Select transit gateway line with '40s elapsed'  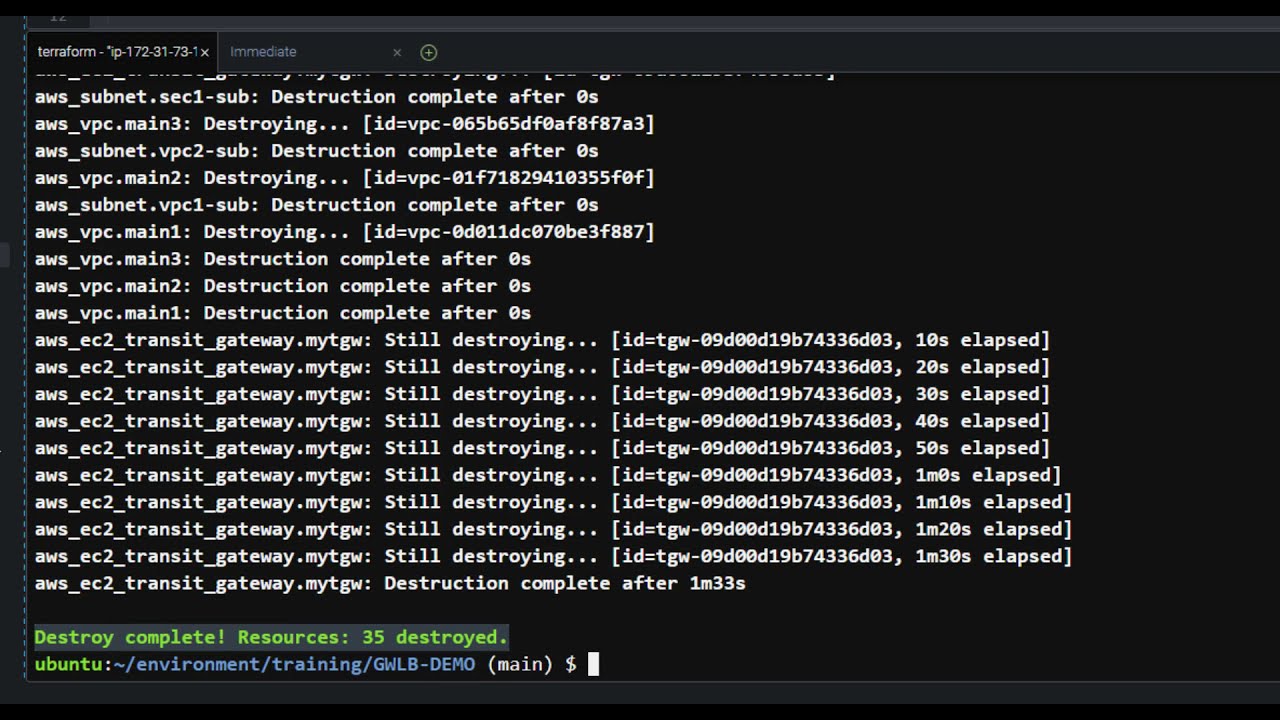(543, 421)
